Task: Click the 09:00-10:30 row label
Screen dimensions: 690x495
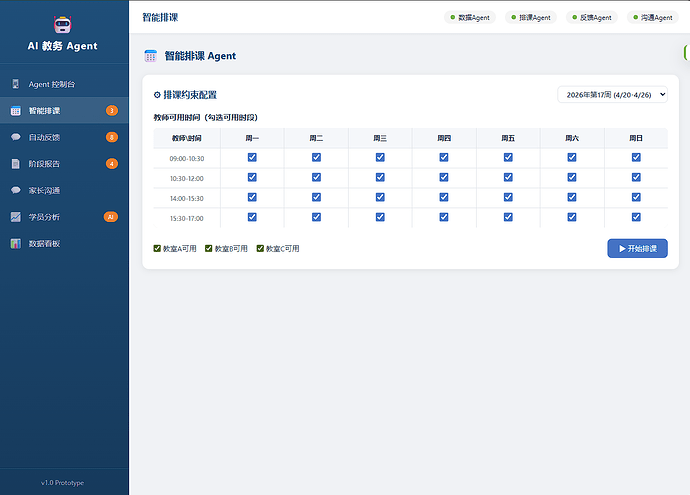Action: (x=187, y=158)
